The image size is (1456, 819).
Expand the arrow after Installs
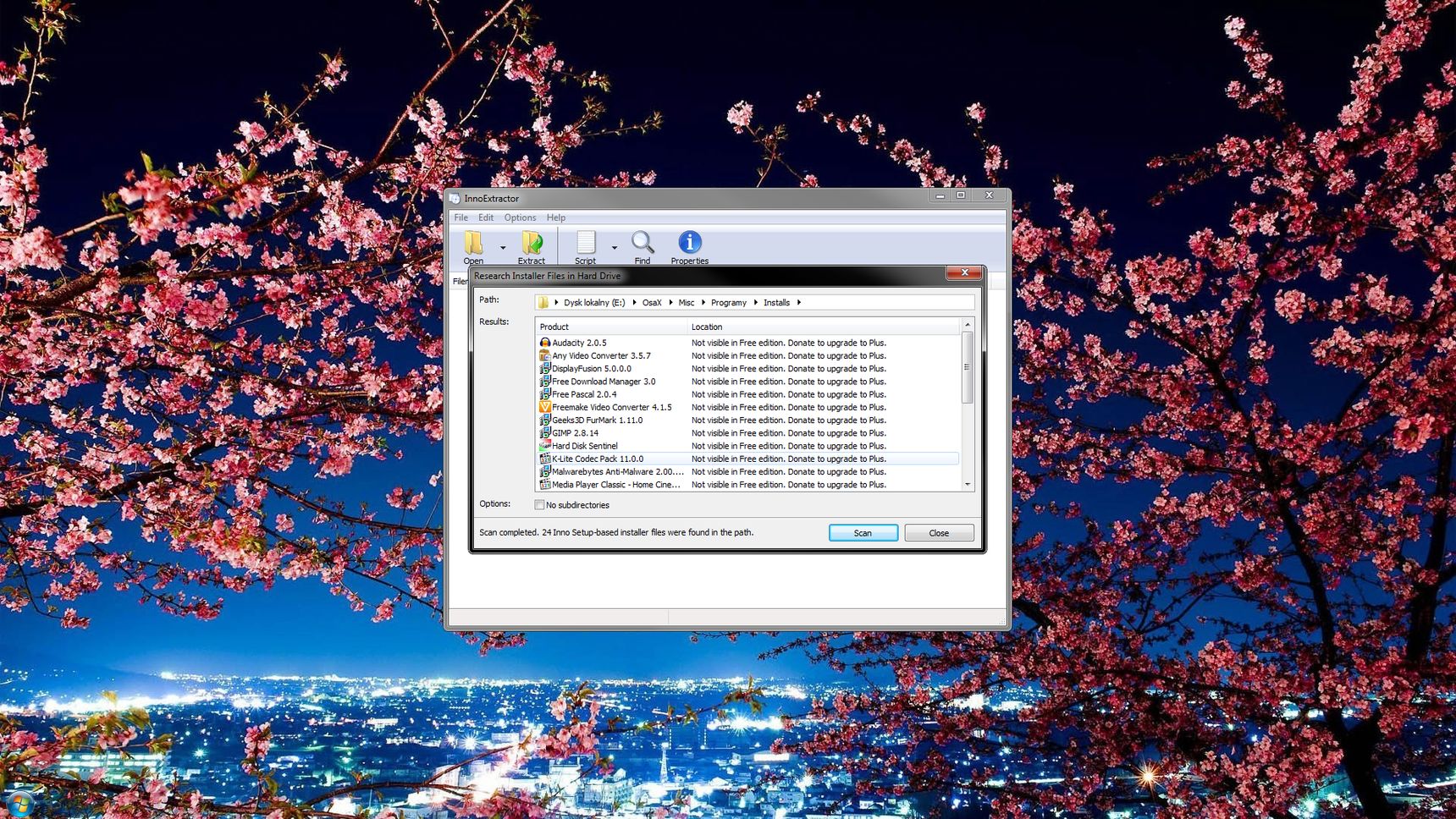[799, 302]
